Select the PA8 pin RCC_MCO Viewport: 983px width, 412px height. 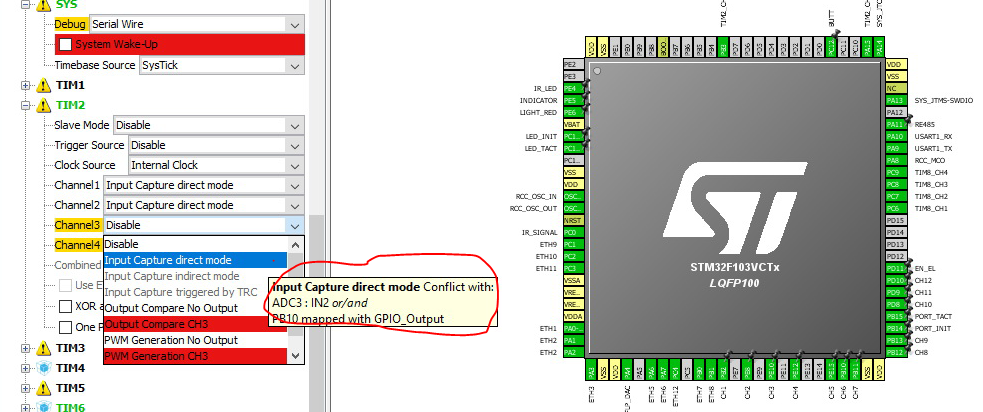pos(895,160)
